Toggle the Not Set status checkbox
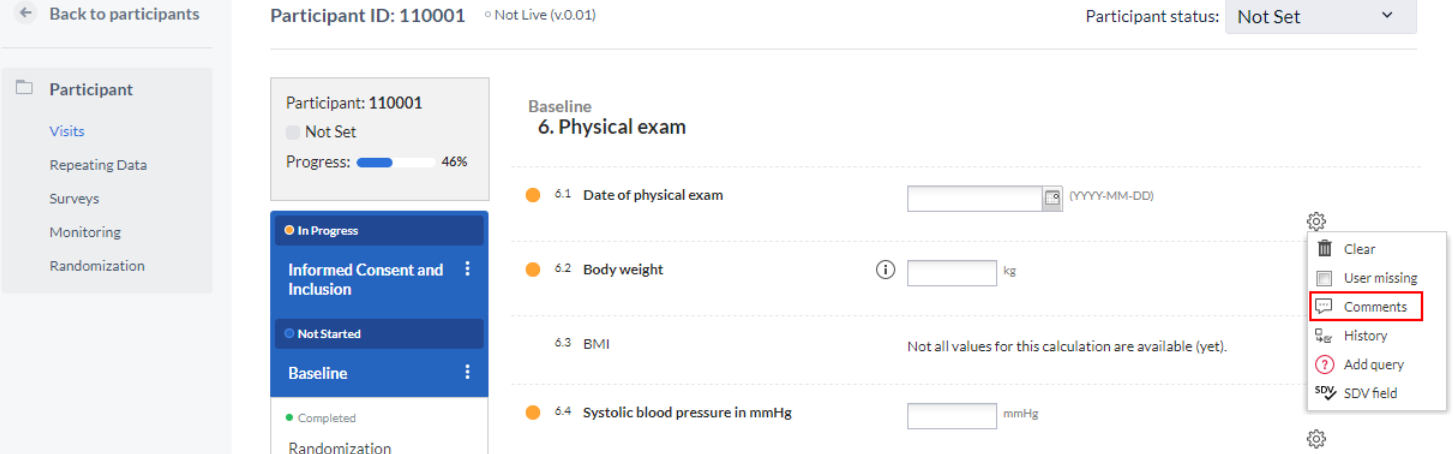Viewport: 1453px width, 454px height. point(293,132)
